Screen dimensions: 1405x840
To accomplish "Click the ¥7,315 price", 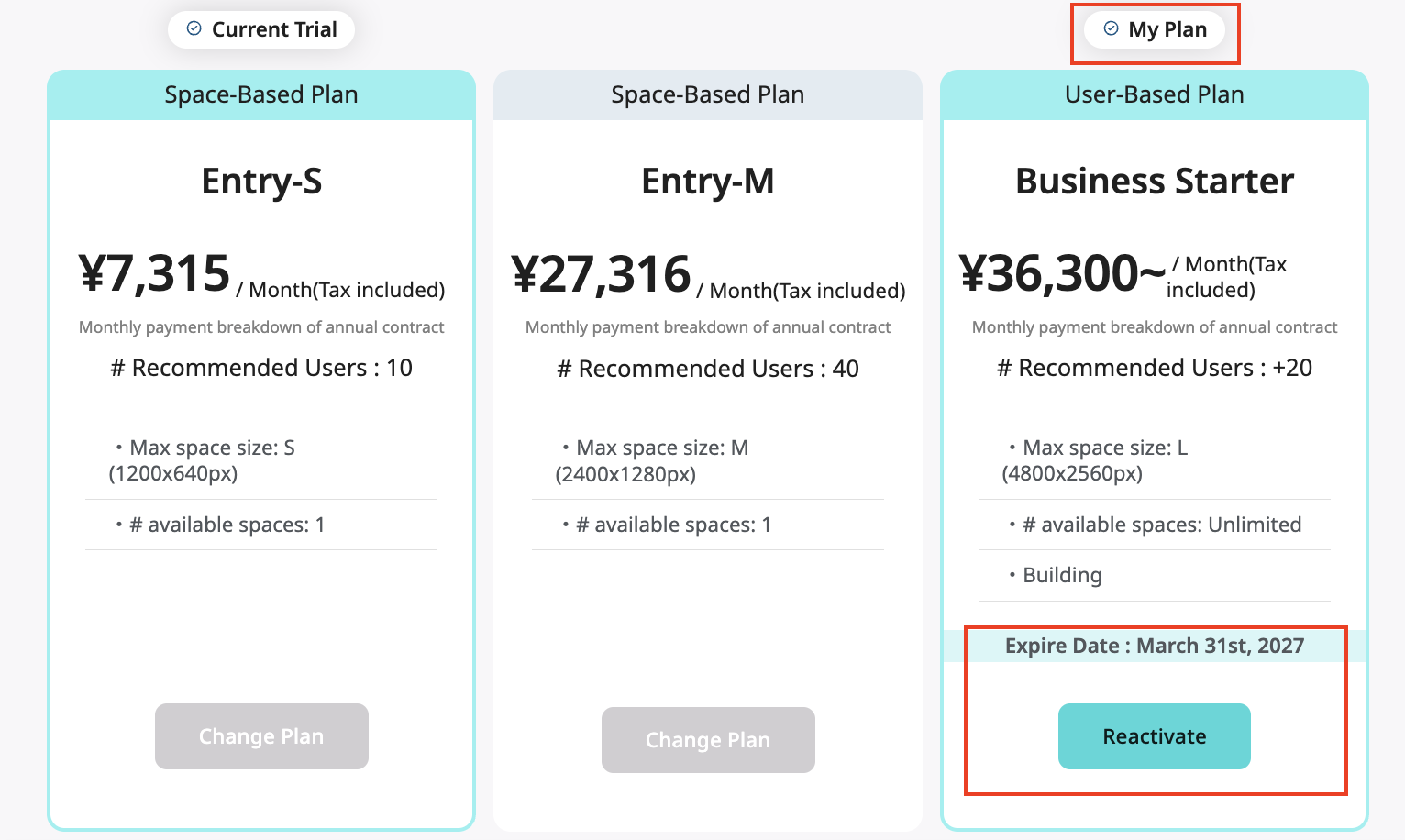I will 155,273.
